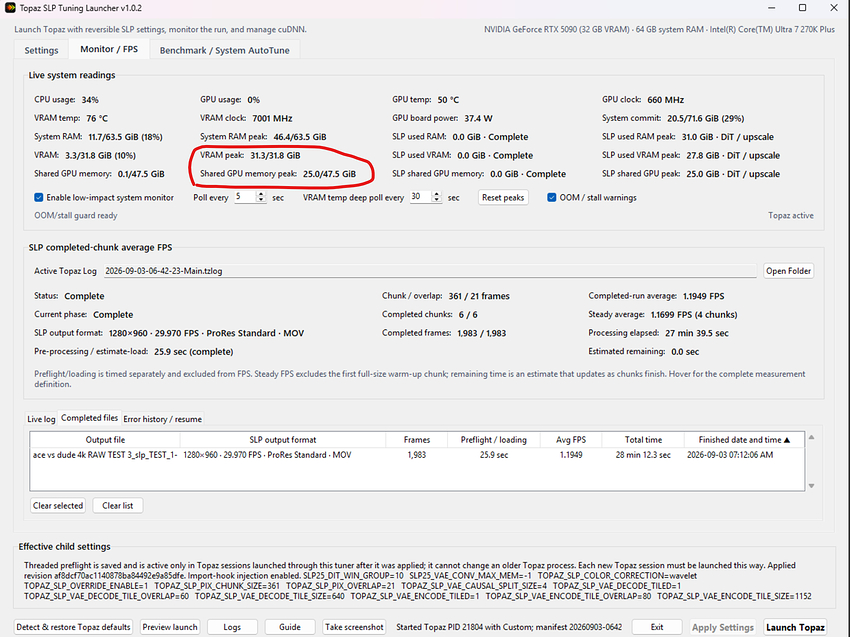Click the GPU clock 660 MHz reading
Screen dimensions: 850x637
click(665, 100)
